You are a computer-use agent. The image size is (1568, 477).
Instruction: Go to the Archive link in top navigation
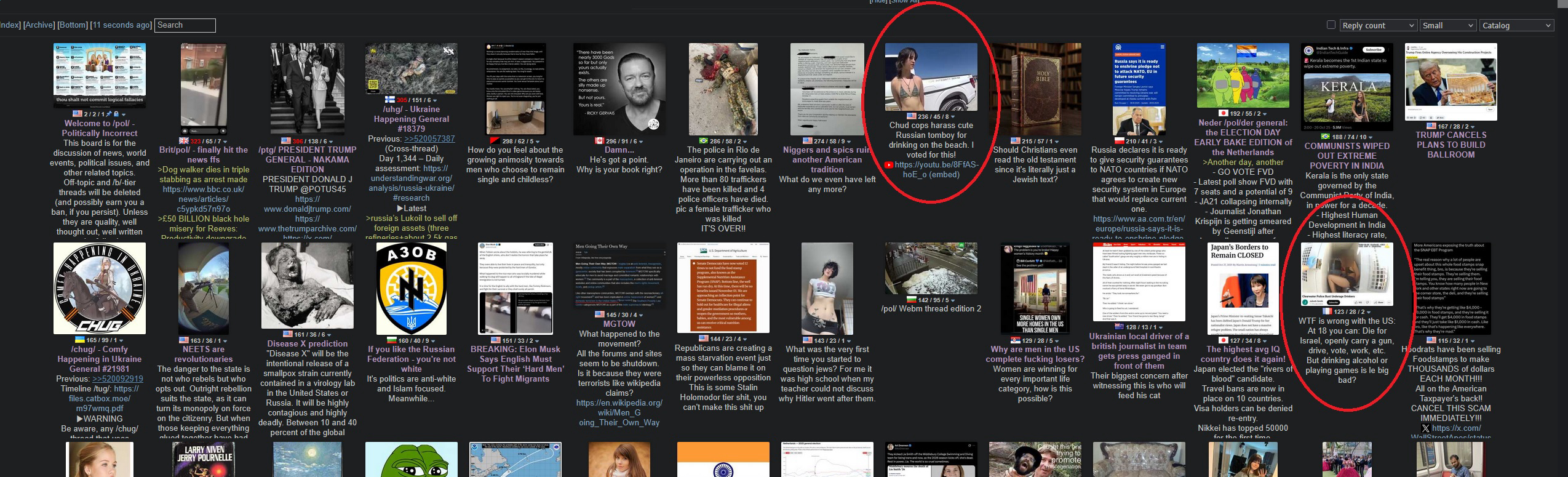pos(39,25)
